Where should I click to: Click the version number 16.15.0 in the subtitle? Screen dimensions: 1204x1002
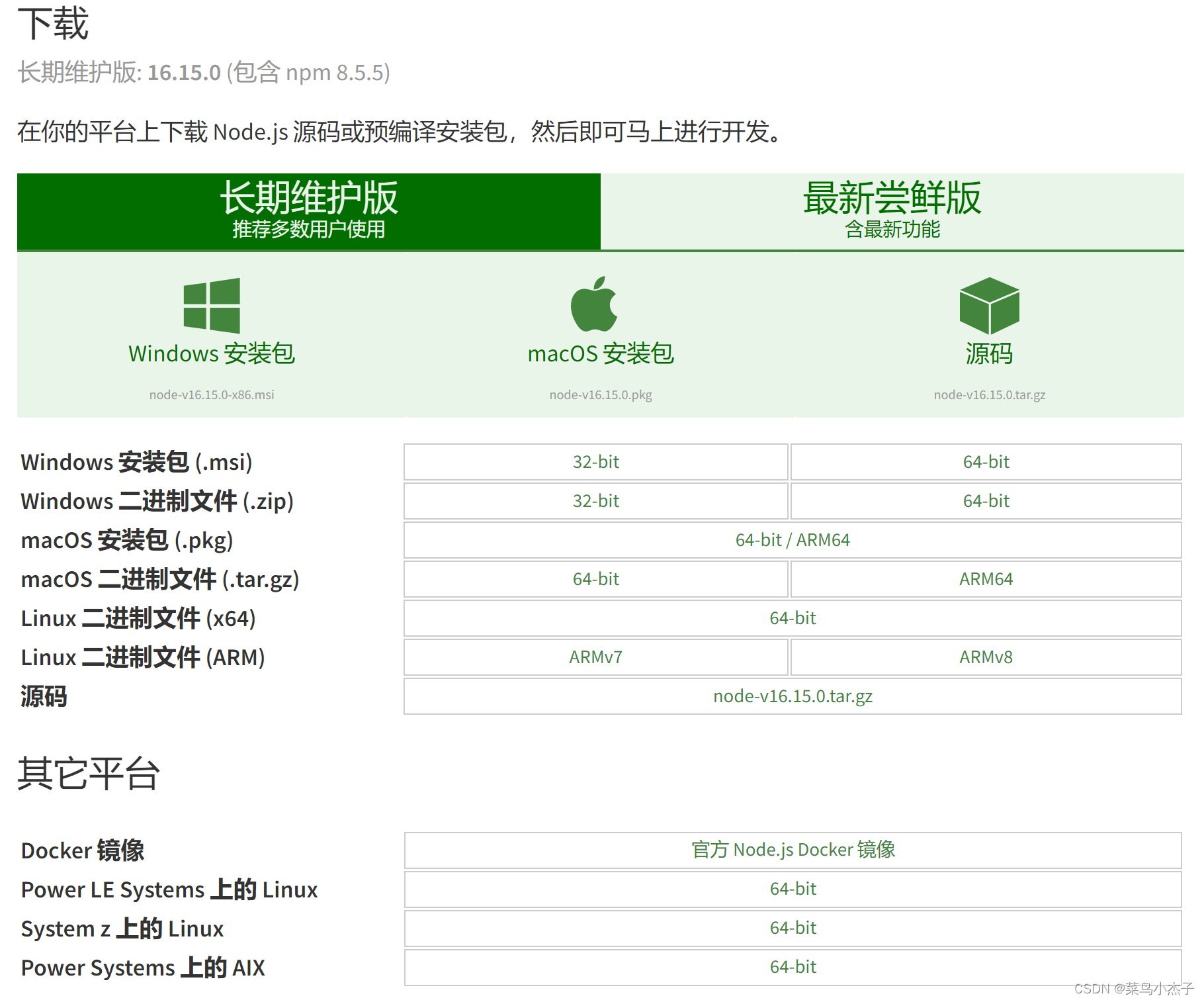184,72
